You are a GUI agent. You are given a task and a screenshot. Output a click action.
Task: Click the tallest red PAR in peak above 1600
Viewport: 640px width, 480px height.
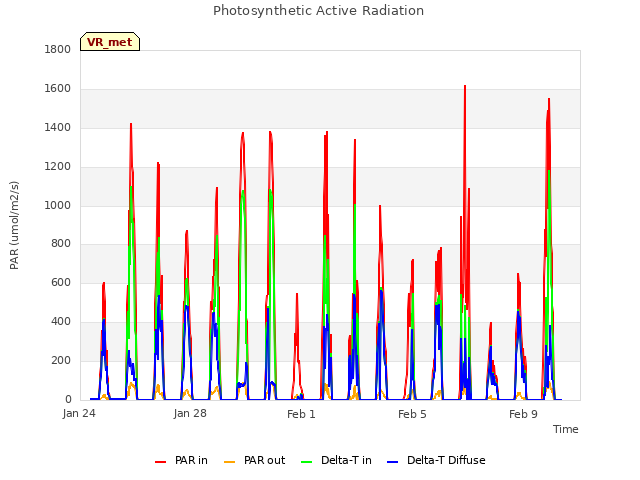(465, 87)
